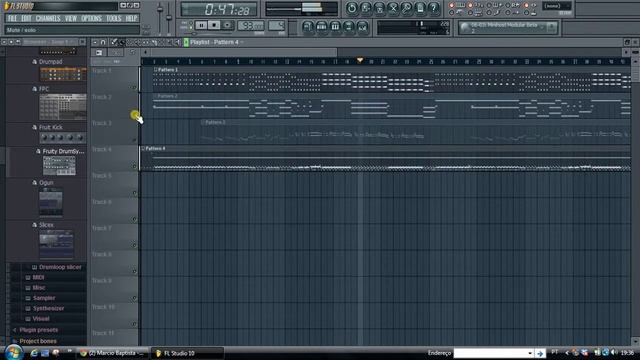Open the Windows Start menu
Image resolution: width=640 pixels, height=360 pixels.
coord(13,352)
